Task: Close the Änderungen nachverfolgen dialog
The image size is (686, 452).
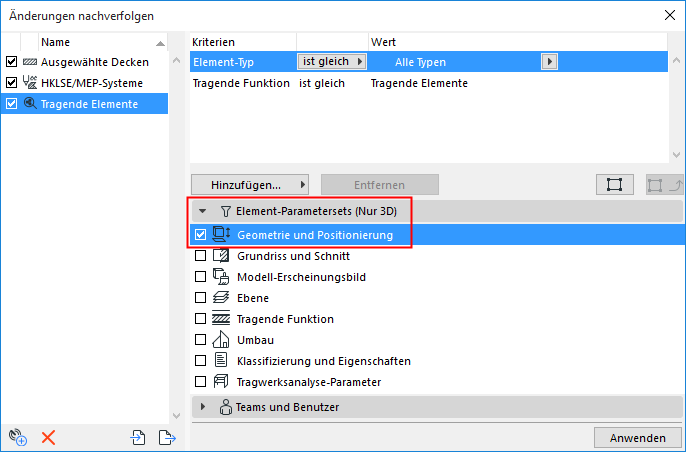Action: pyautogui.click(x=670, y=15)
